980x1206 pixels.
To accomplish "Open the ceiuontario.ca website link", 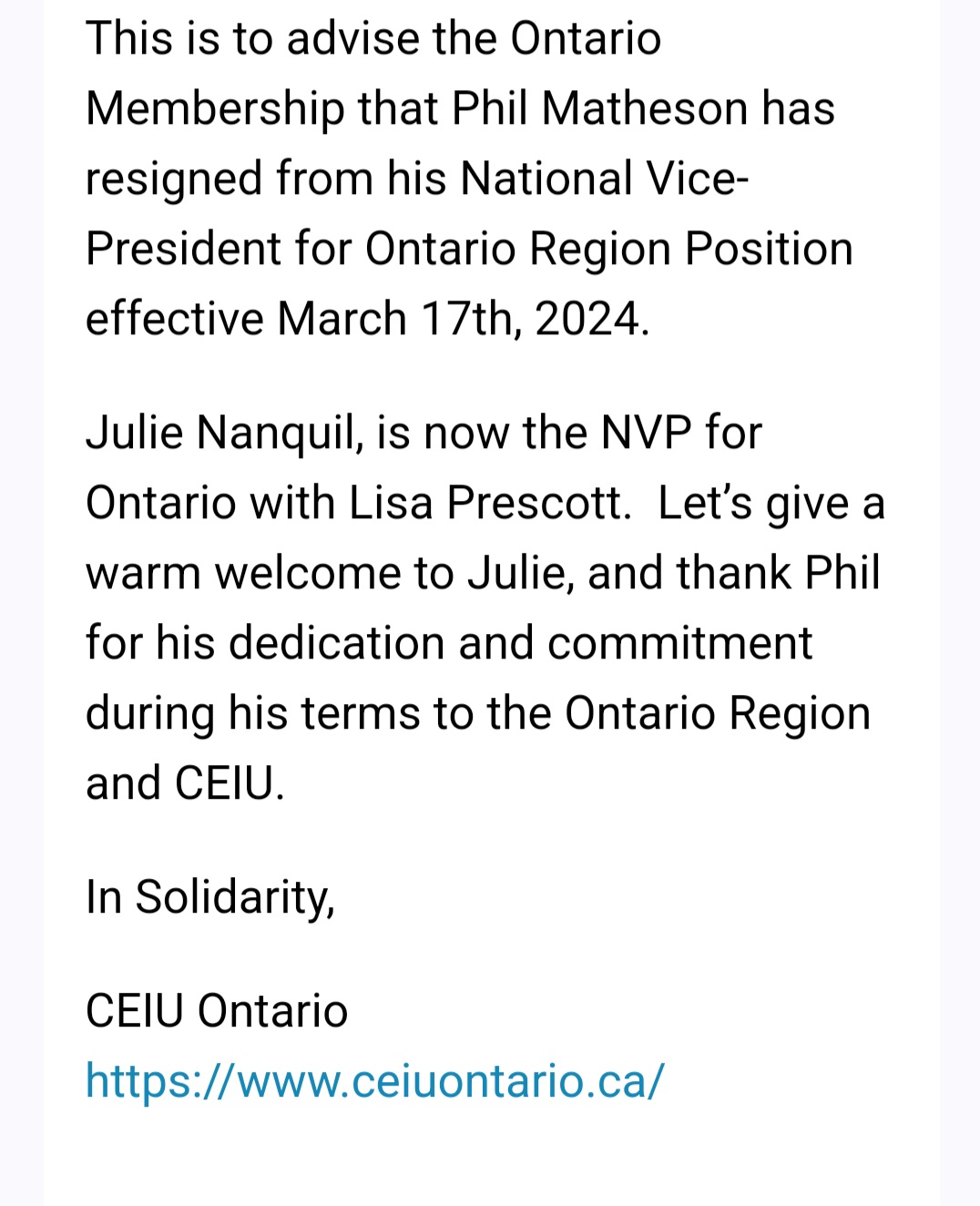I will point(374,1081).
